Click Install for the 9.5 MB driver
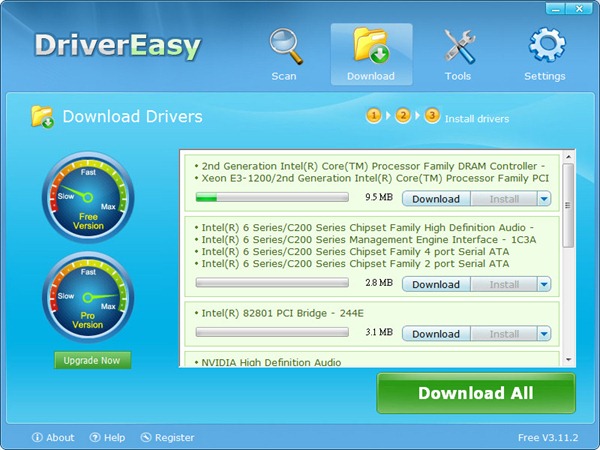This screenshot has height=450, width=600. coord(504,199)
